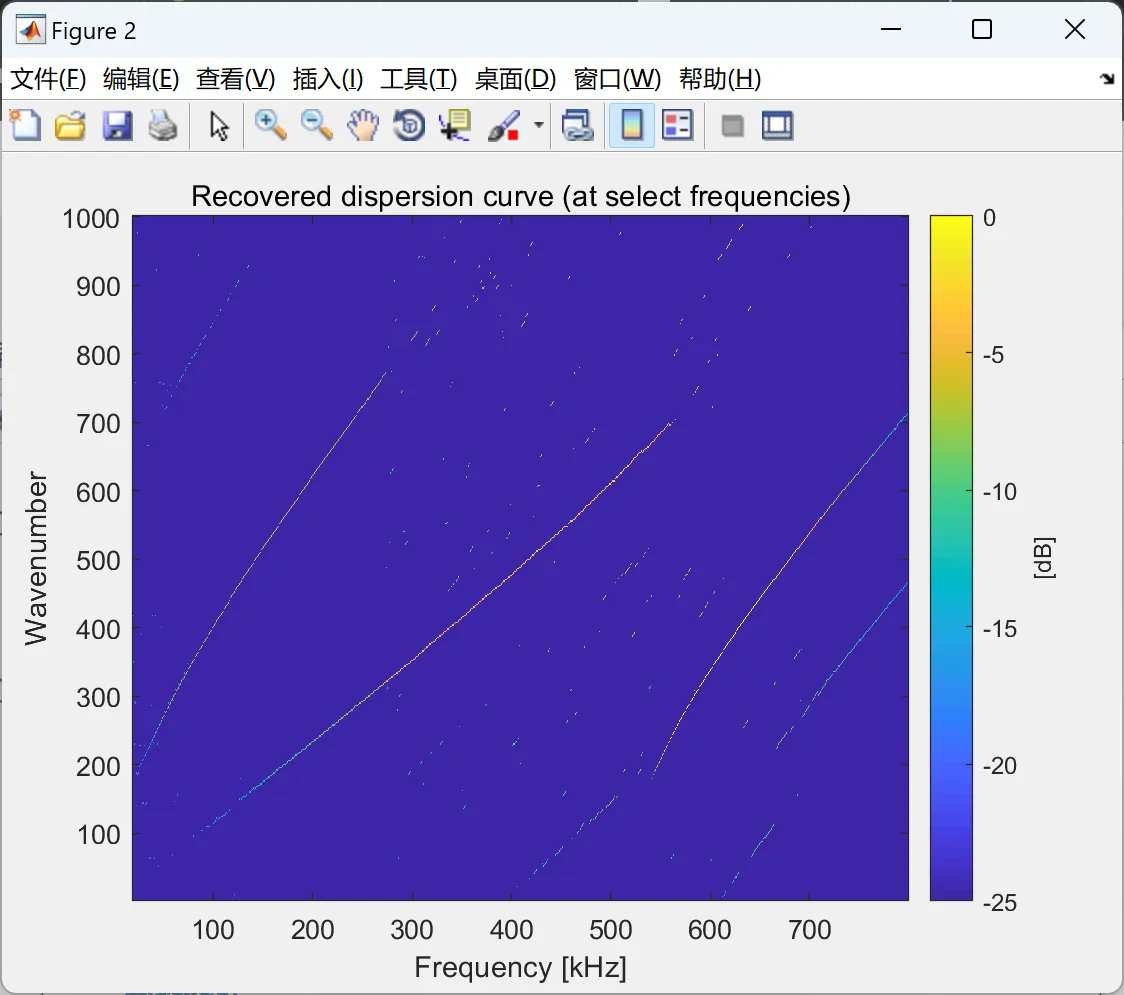
Task: Print figure using the printer icon
Action: click(x=163, y=125)
